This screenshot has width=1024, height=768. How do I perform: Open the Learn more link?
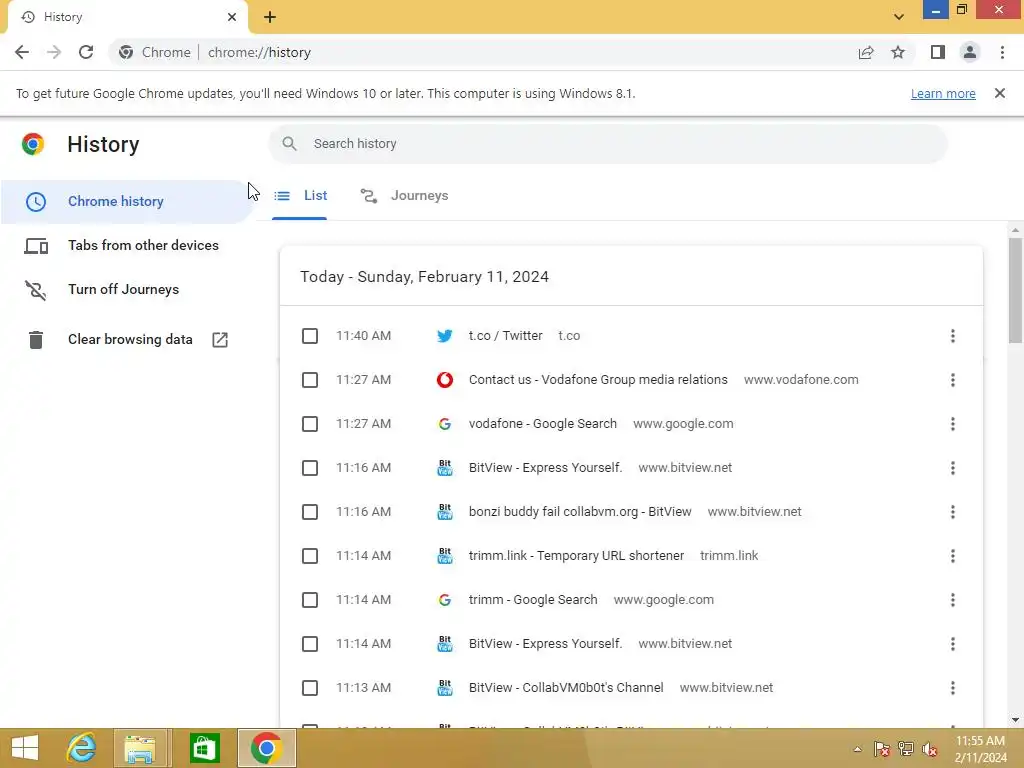click(x=943, y=93)
